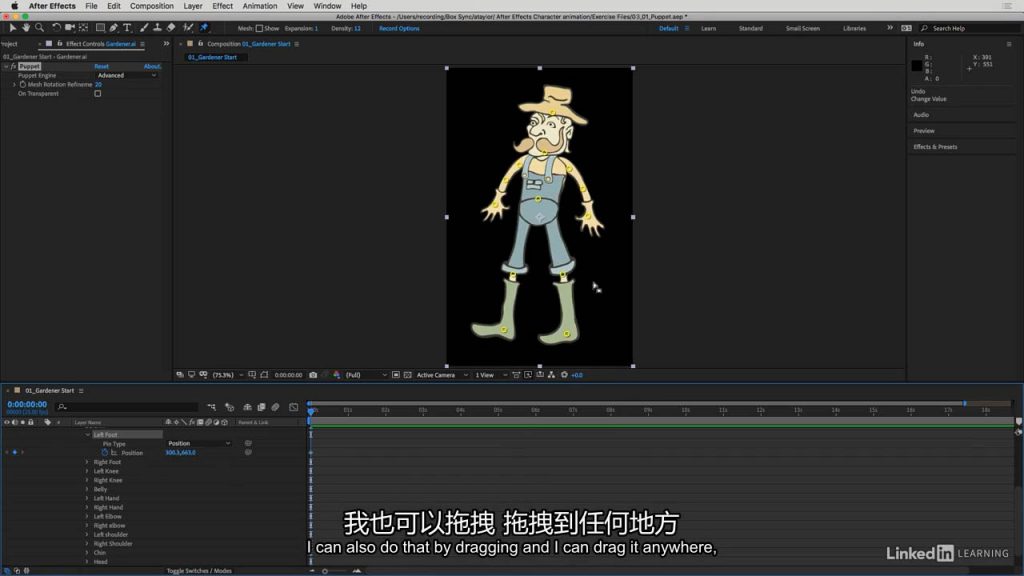Toggle the Region of Interest icon
Viewport: 1024px width, 576px height.
pos(396,375)
